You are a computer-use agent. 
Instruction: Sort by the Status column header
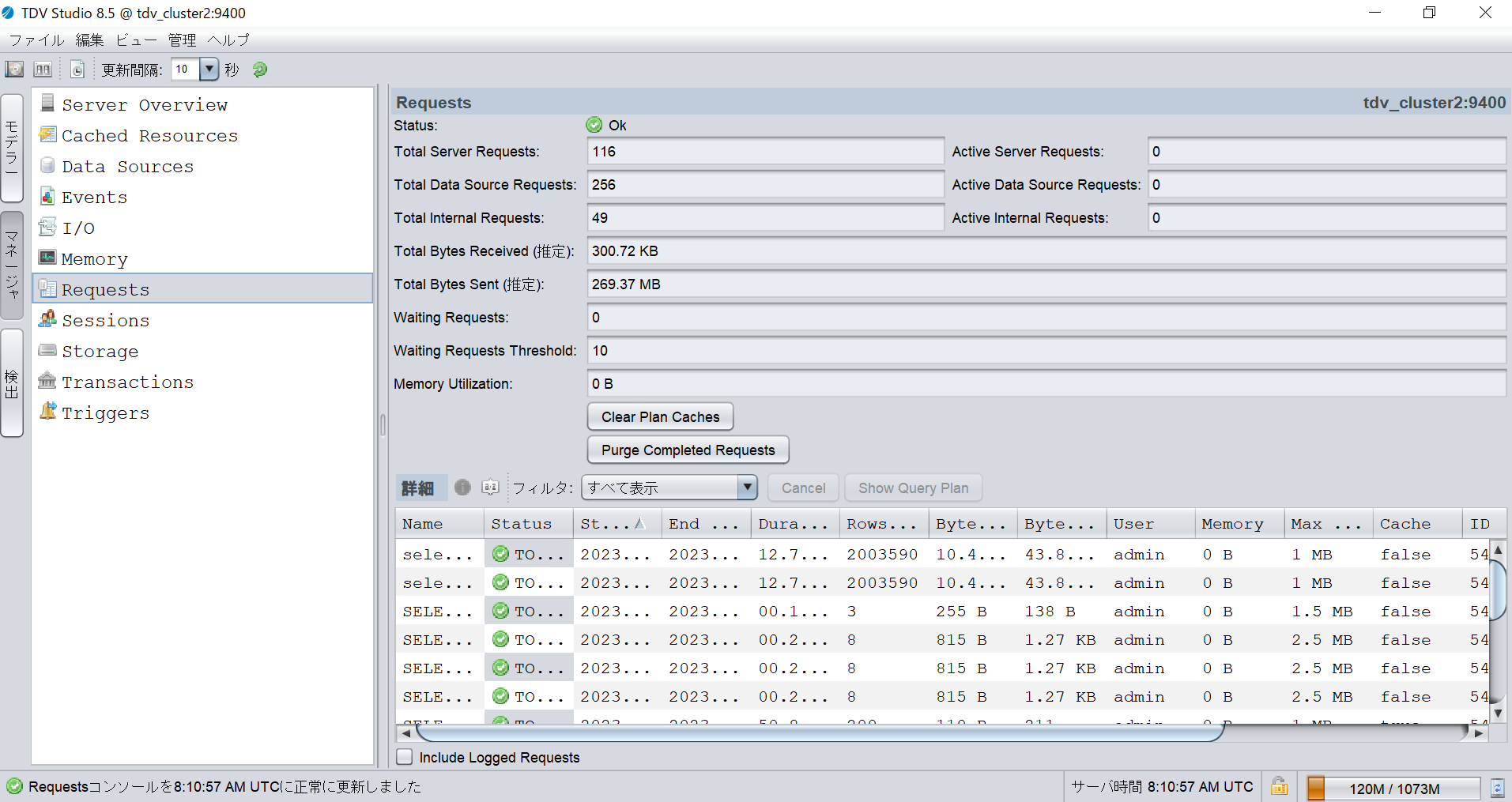tap(529, 524)
